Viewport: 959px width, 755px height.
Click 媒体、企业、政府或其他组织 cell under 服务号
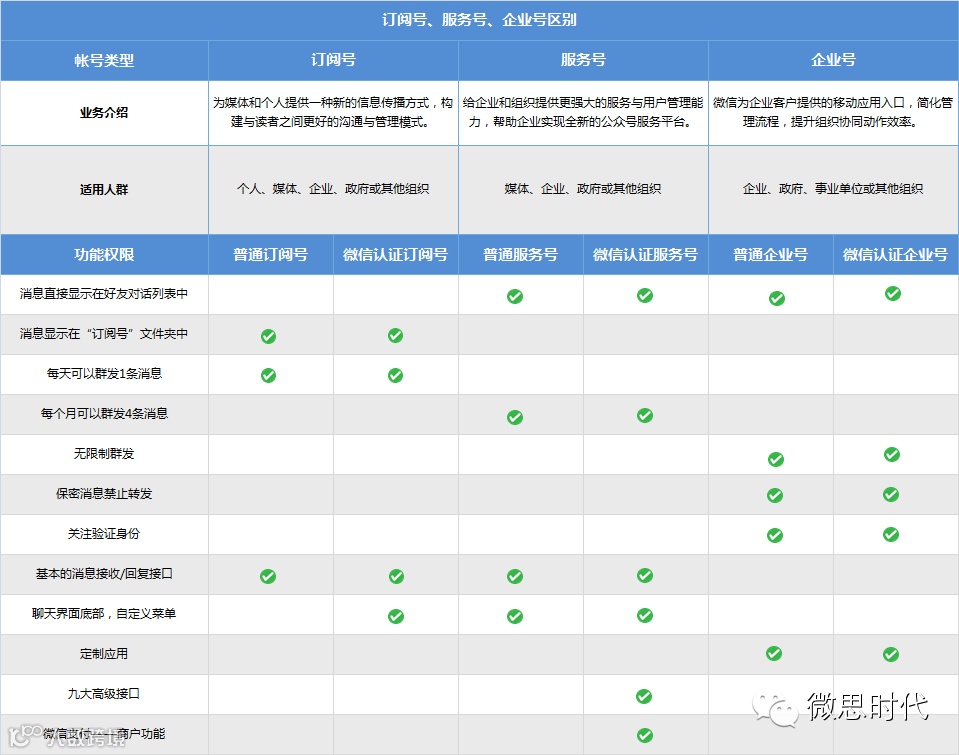point(583,189)
